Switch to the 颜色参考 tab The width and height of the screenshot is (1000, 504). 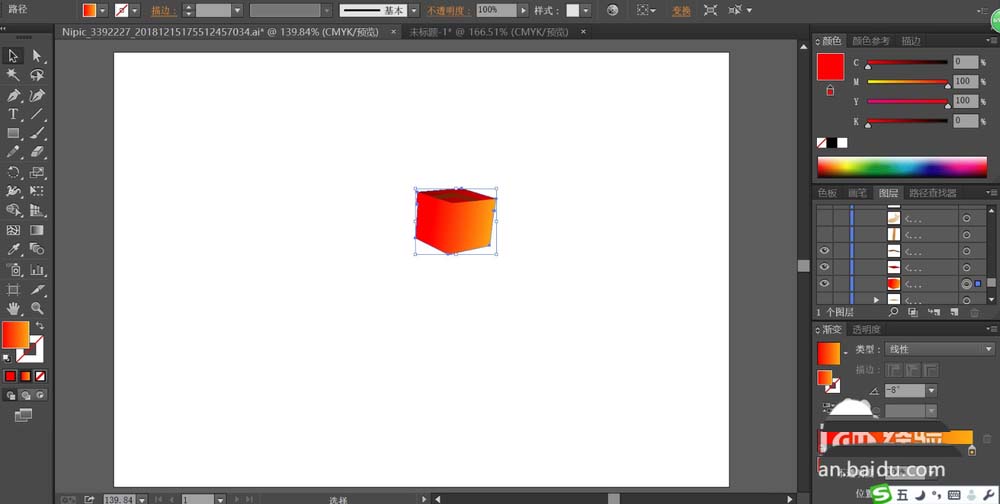[x=871, y=41]
